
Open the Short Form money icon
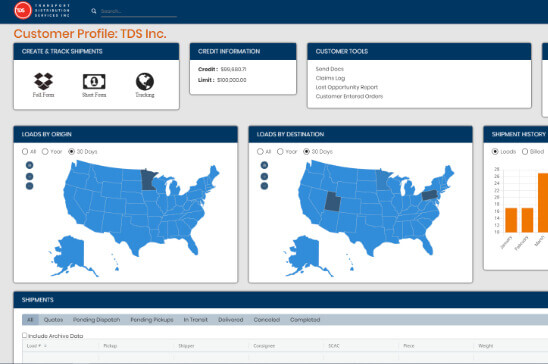pos(94,82)
